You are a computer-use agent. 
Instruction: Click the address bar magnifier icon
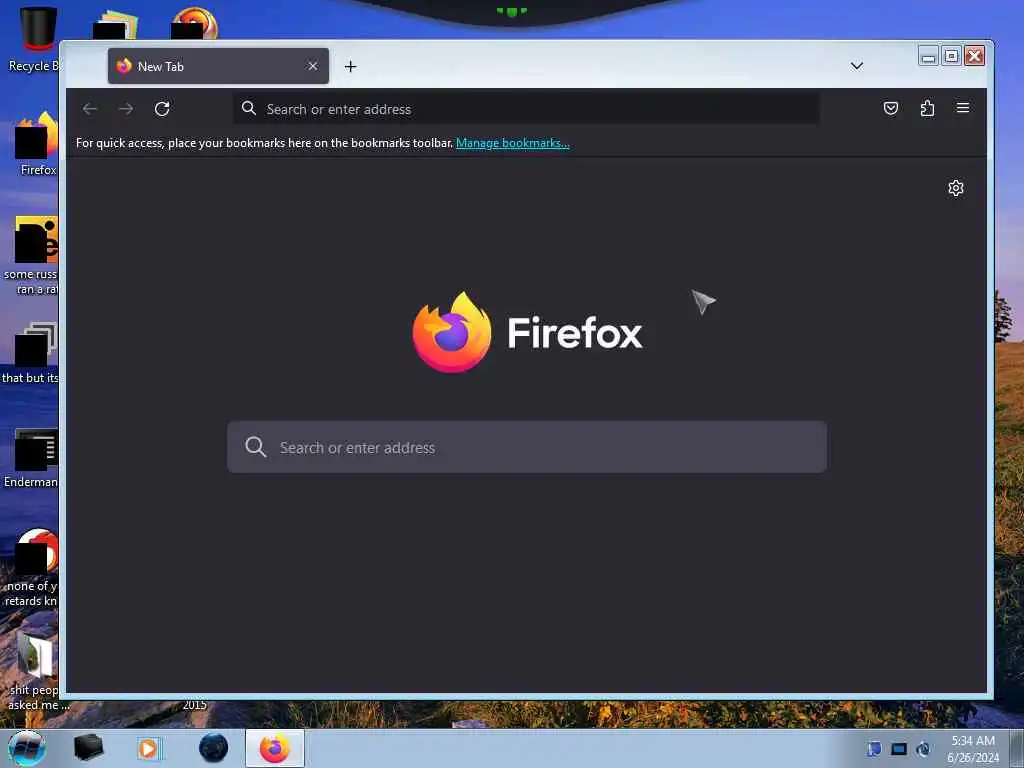(x=248, y=108)
